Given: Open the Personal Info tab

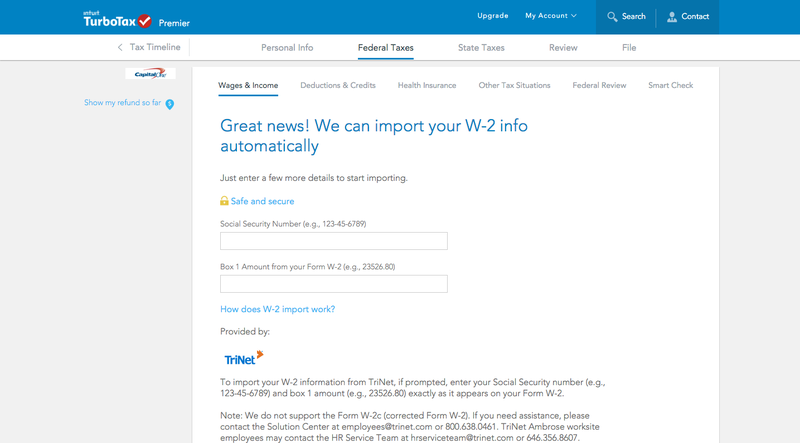Looking at the screenshot, I should pos(287,47).
